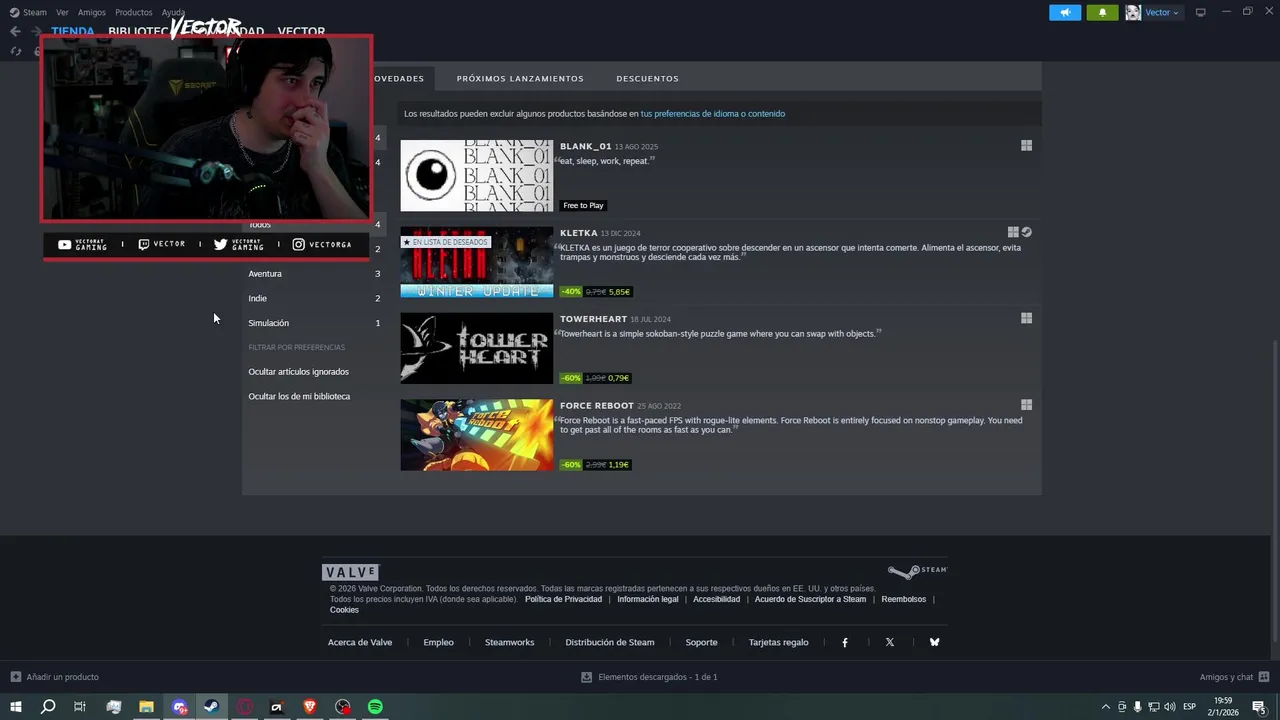Open the downloads status Elementos descargados
This screenshot has width=1280, height=720.
649,677
